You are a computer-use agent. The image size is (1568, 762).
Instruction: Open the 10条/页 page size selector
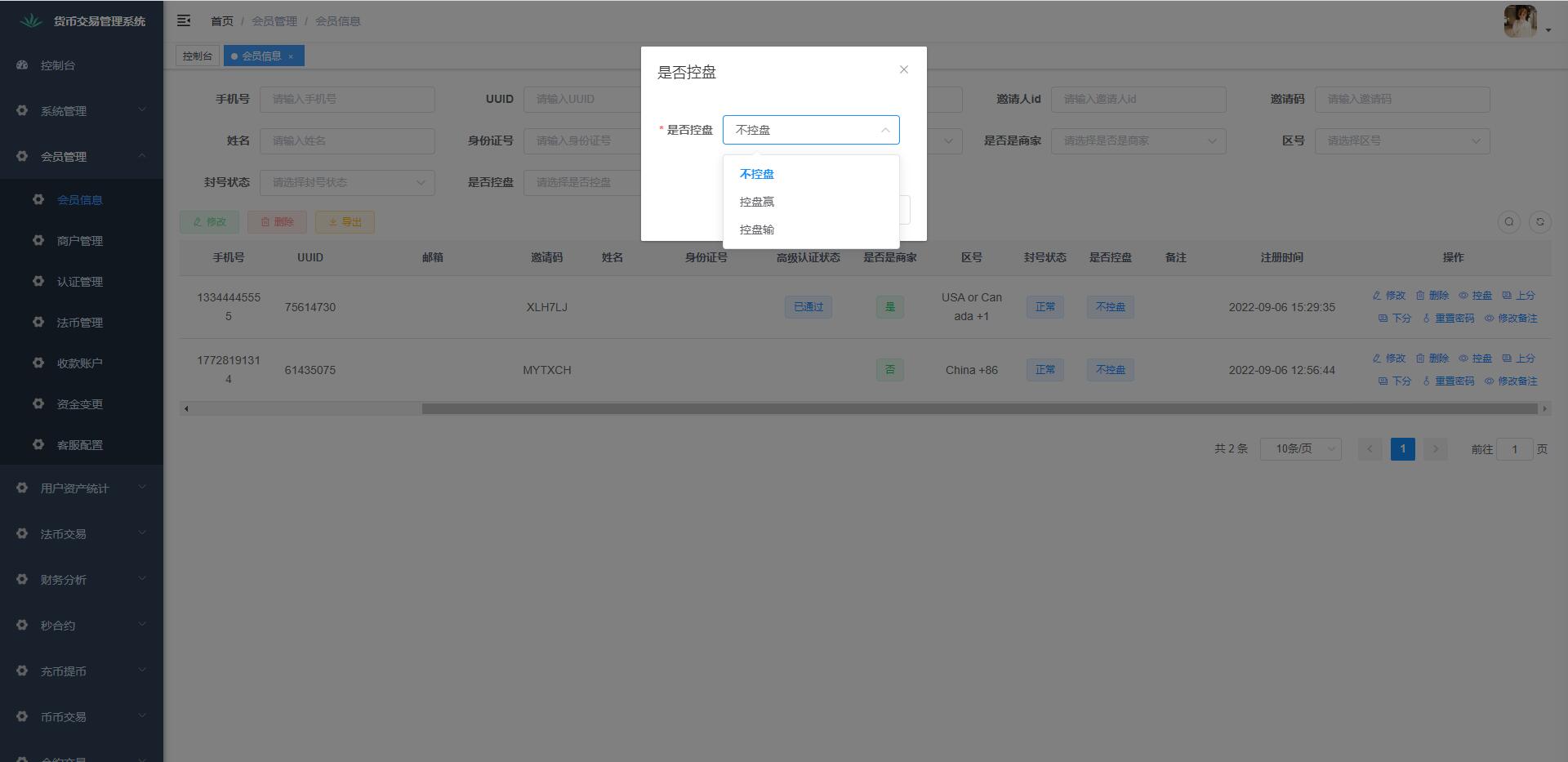pyautogui.click(x=1300, y=448)
